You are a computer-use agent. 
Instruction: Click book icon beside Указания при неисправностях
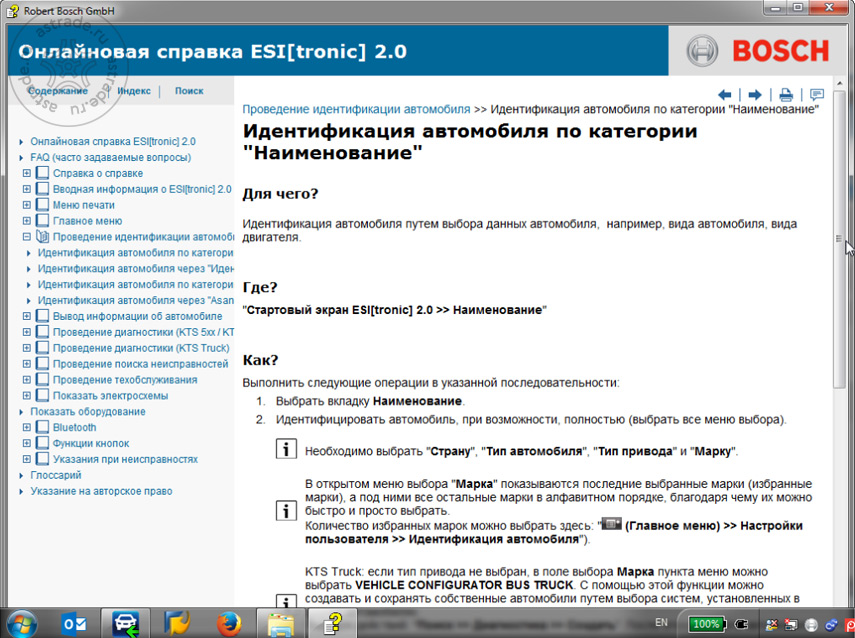click(42, 459)
